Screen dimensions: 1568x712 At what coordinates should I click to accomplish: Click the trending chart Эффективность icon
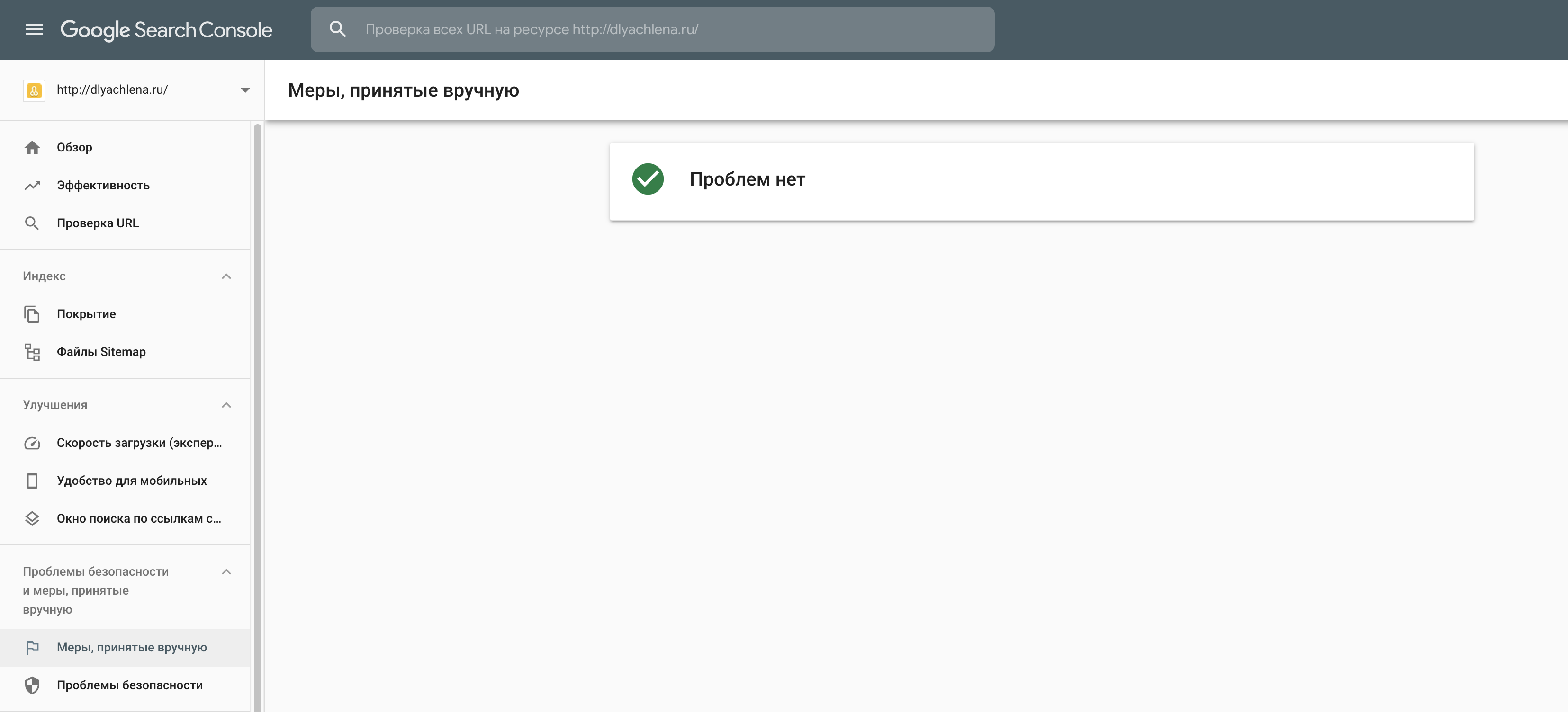coord(32,185)
